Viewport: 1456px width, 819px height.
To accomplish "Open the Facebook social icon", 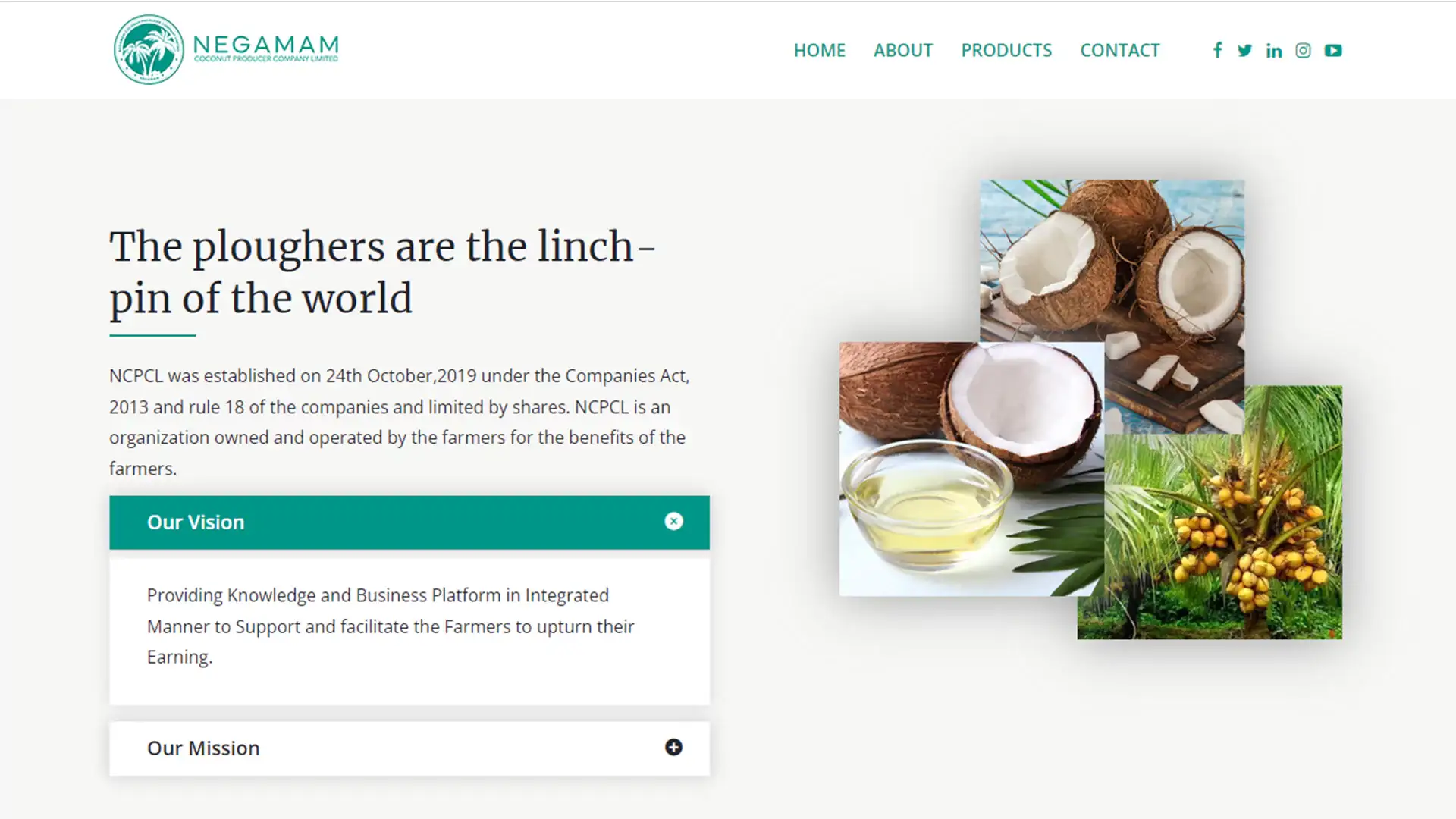I will (x=1217, y=50).
